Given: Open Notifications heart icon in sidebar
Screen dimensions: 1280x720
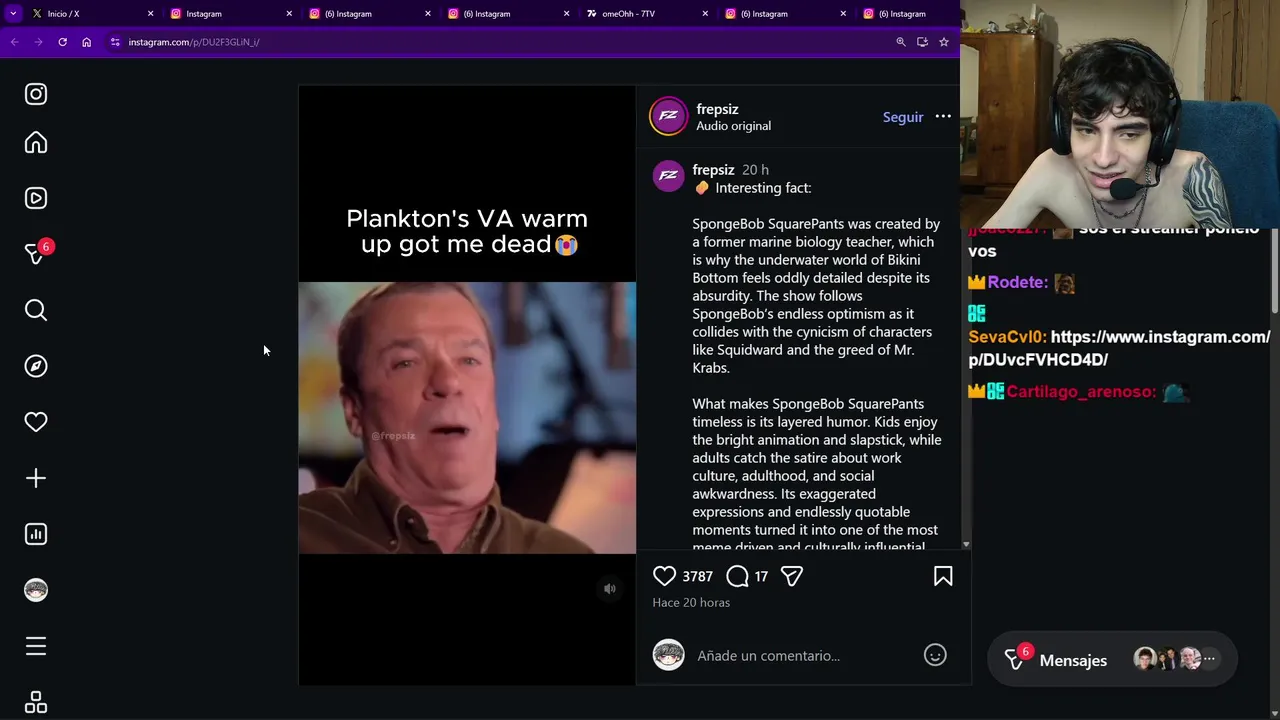Looking at the screenshot, I should 36,422.
